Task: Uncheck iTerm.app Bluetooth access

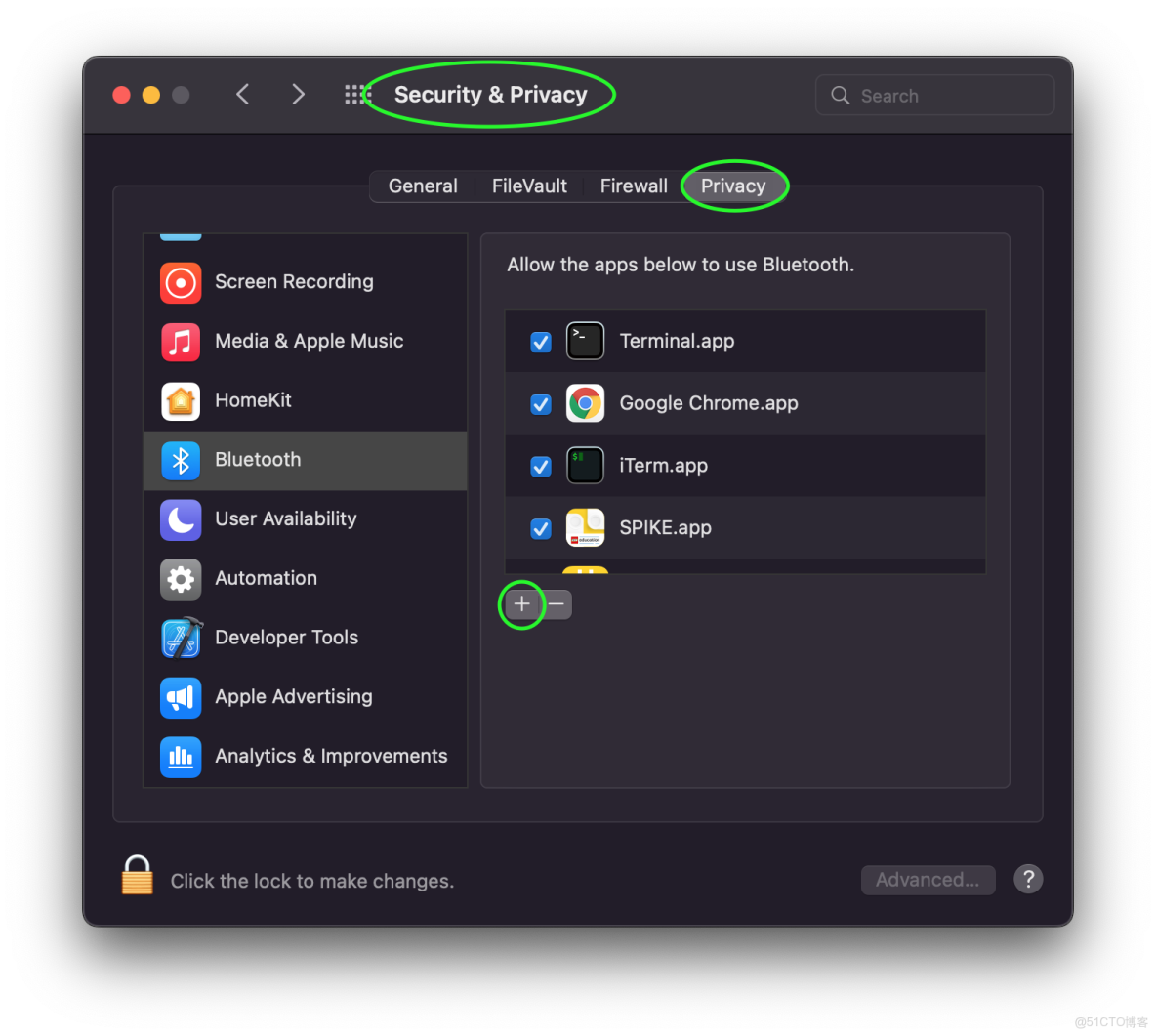Action: [x=540, y=467]
